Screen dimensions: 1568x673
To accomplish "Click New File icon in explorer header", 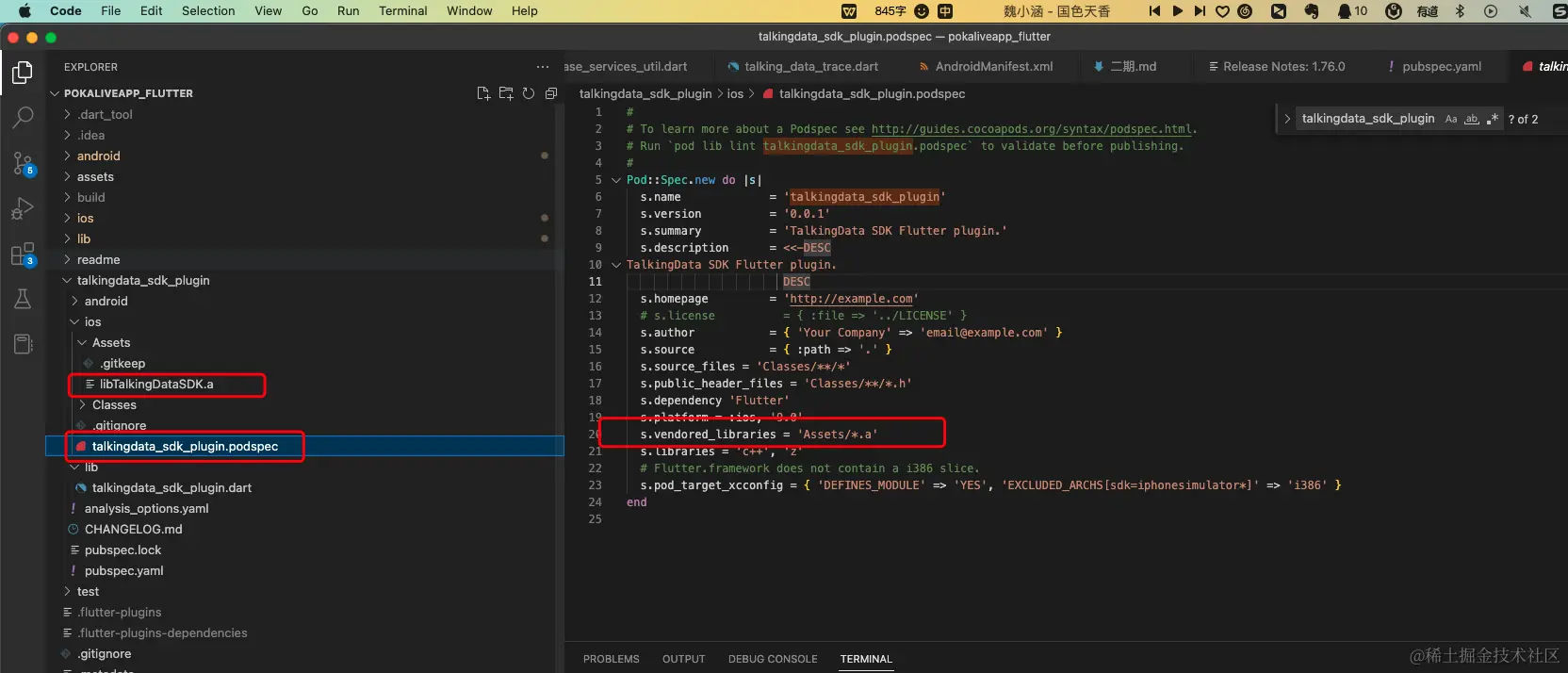I will (x=483, y=93).
